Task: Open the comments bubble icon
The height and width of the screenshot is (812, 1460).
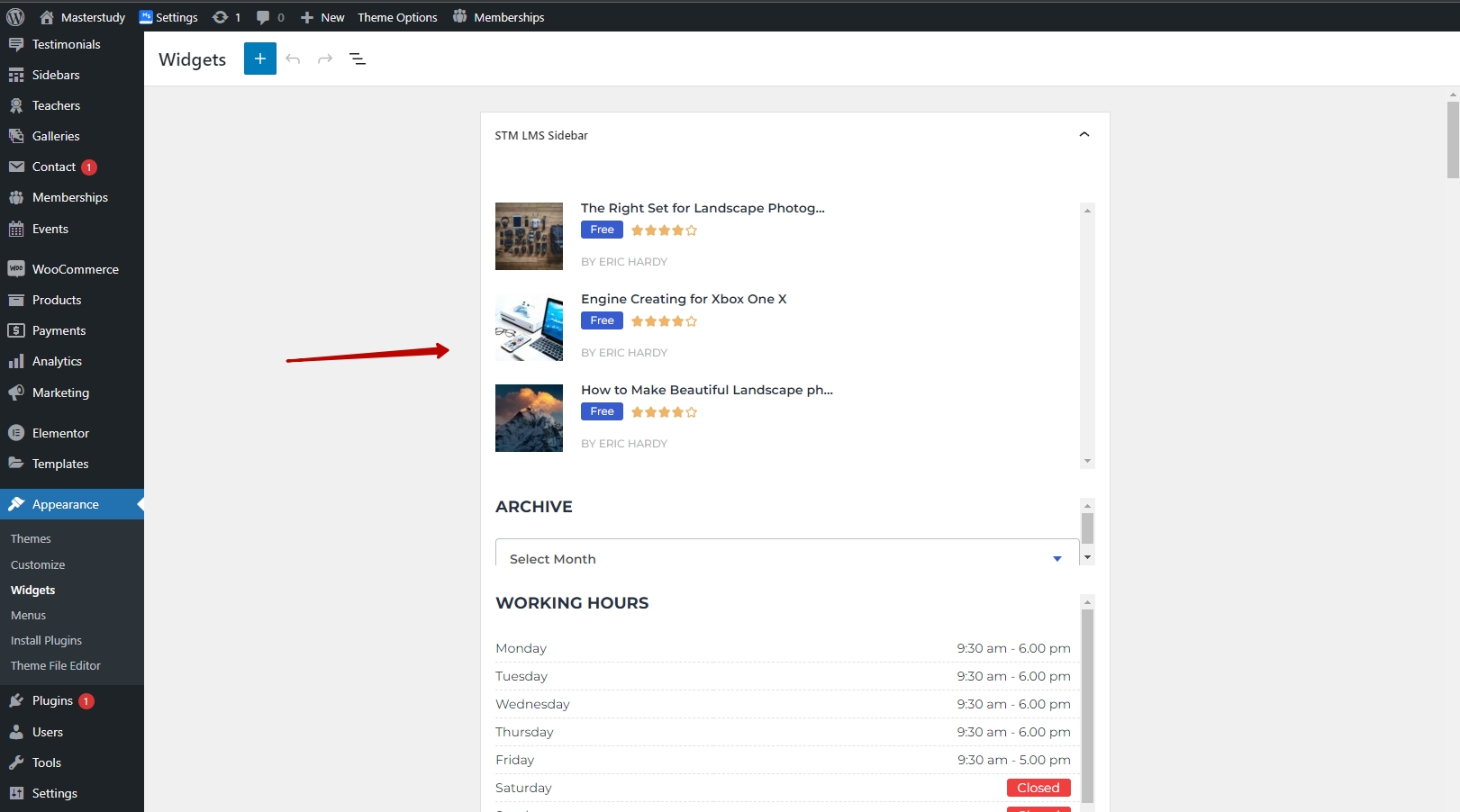Action: pos(263,17)
